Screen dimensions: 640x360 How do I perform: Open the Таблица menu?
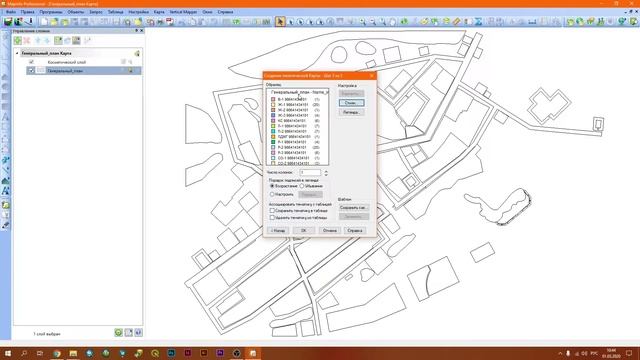[116, 12]
